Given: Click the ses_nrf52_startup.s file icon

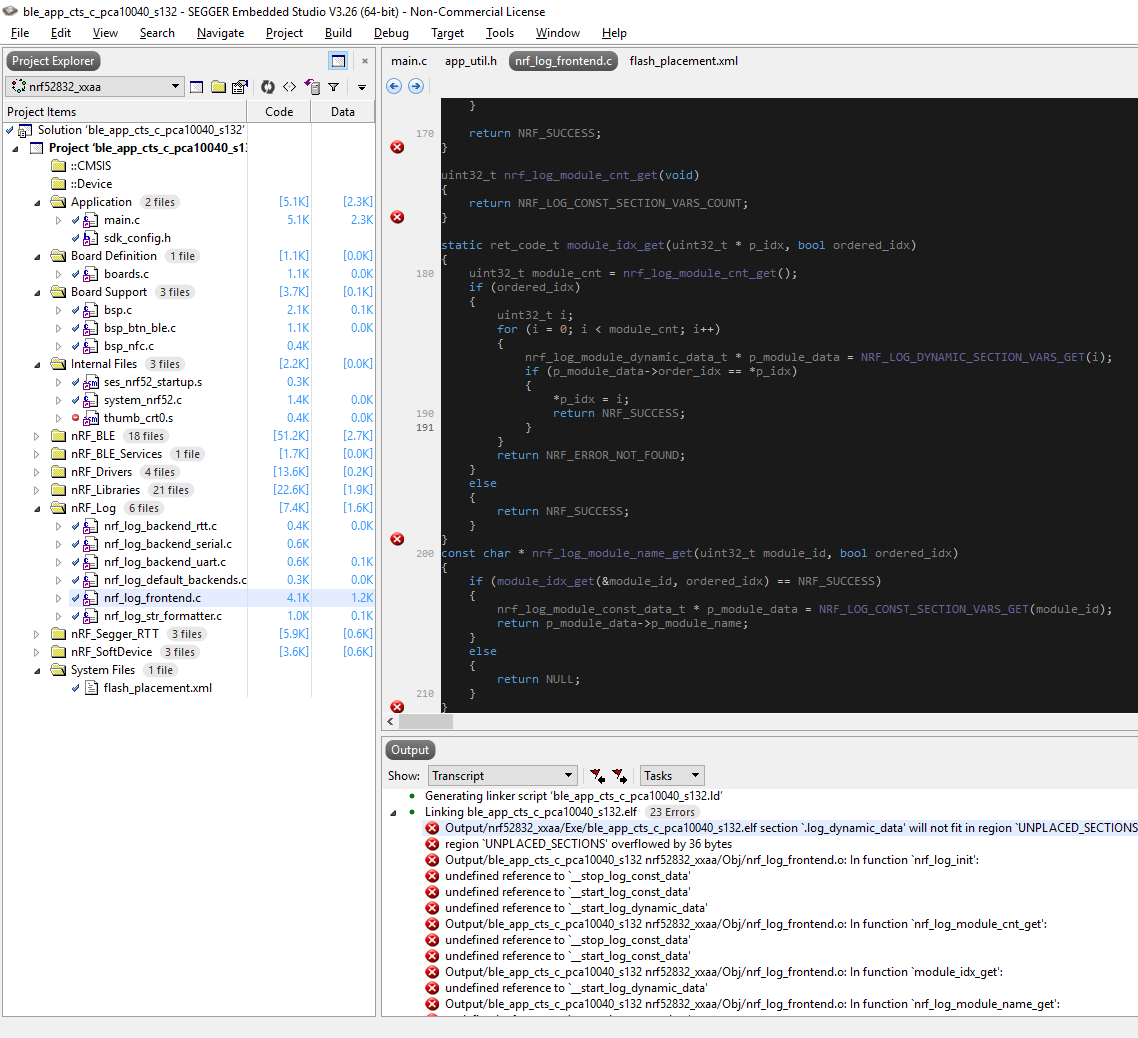Looking at the screenshot, I should point(91,382).
